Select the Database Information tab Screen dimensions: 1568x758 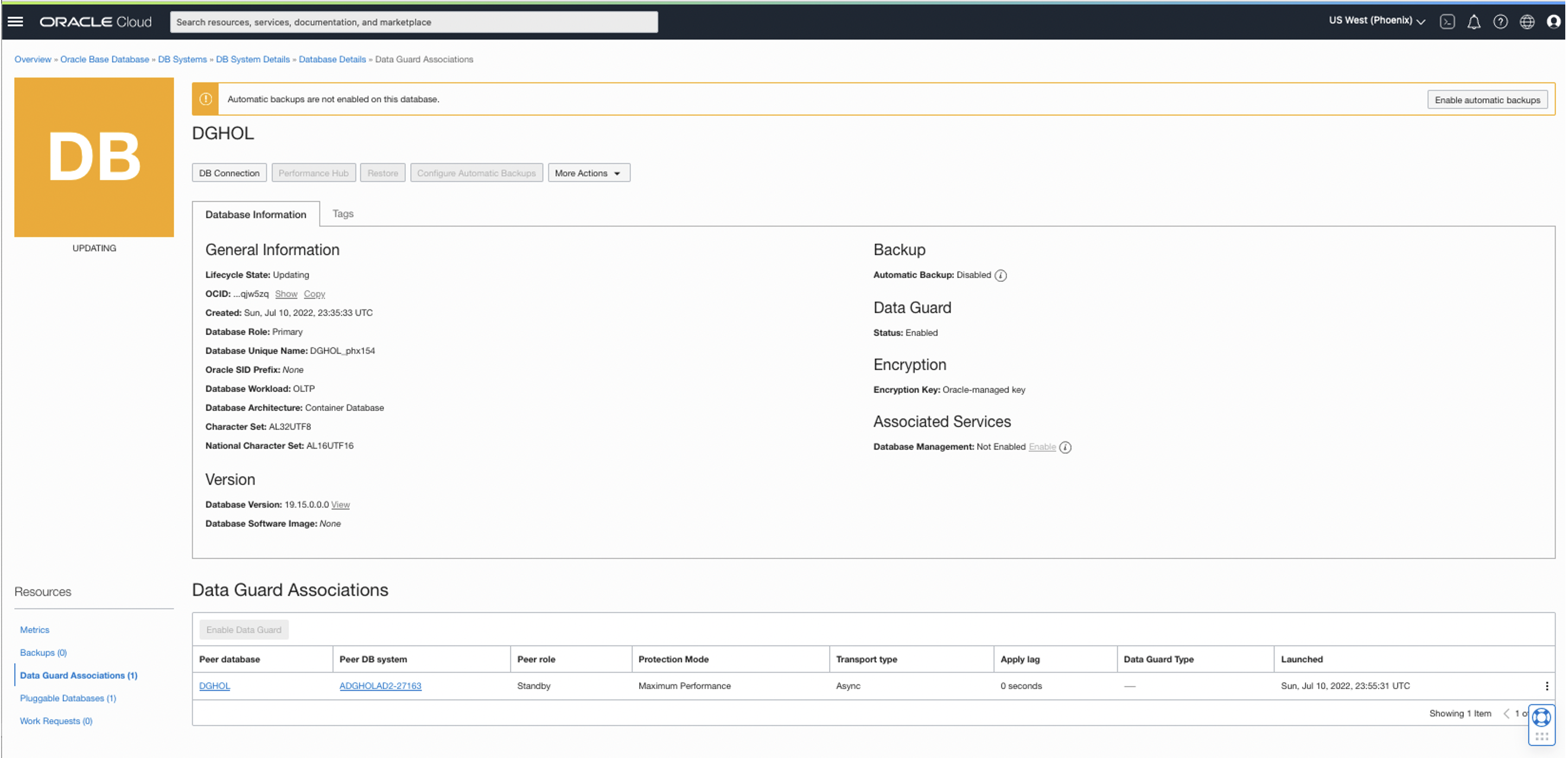(256, 215)
